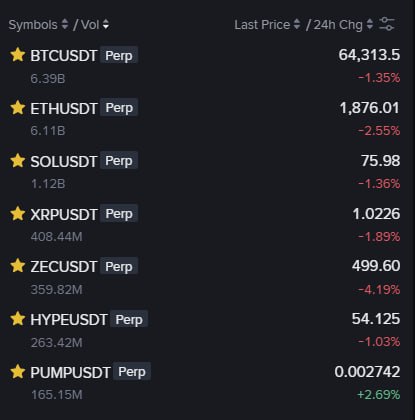
Task: Click the Symbols column header
Action: point(33,25)
